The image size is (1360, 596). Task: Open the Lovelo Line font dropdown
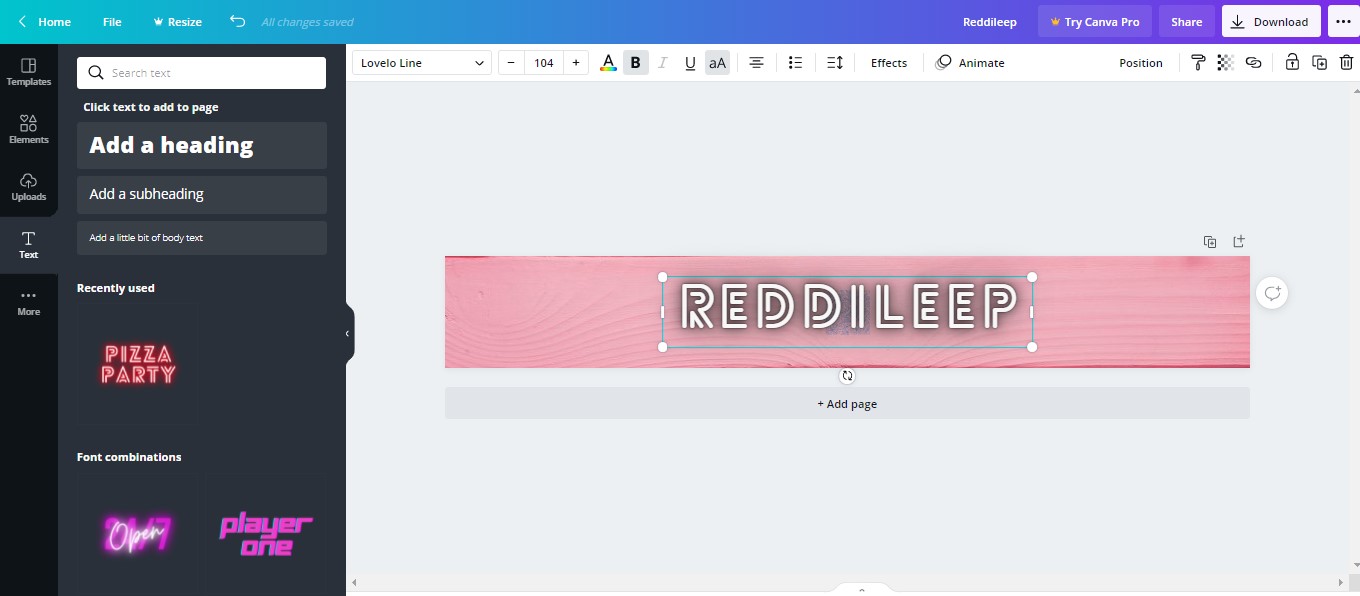(422, 63)
